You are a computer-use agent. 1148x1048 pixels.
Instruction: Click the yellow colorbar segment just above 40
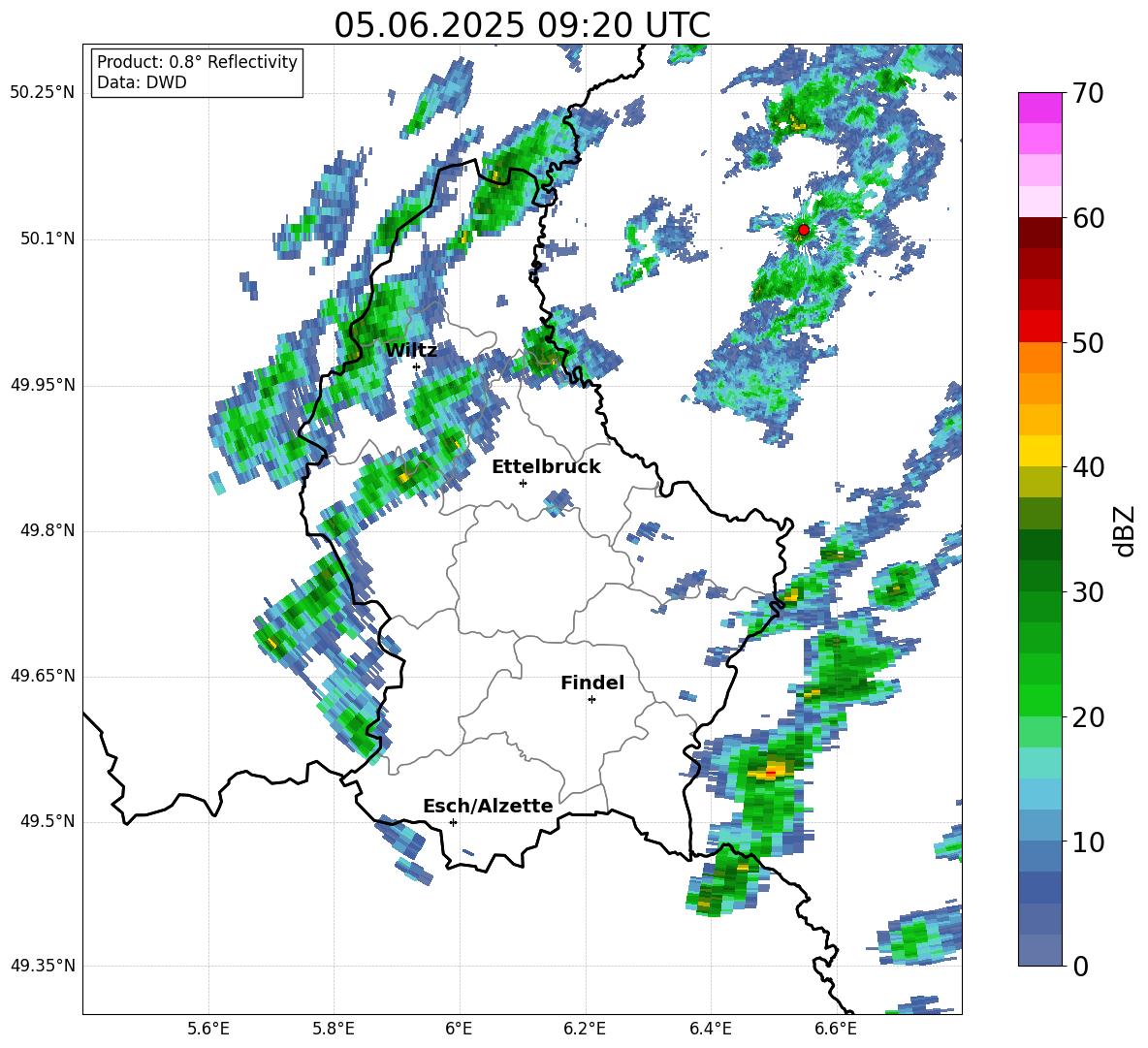pyautogui.click(x=1039, y=451)
